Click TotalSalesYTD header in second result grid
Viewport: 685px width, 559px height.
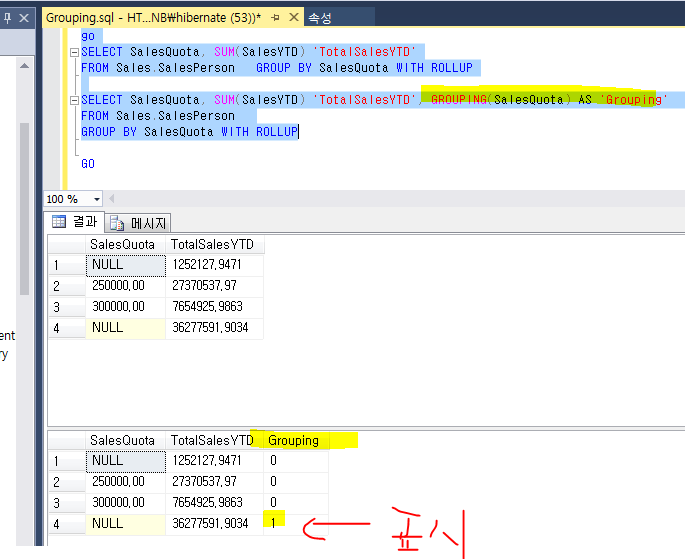(214, 440)
